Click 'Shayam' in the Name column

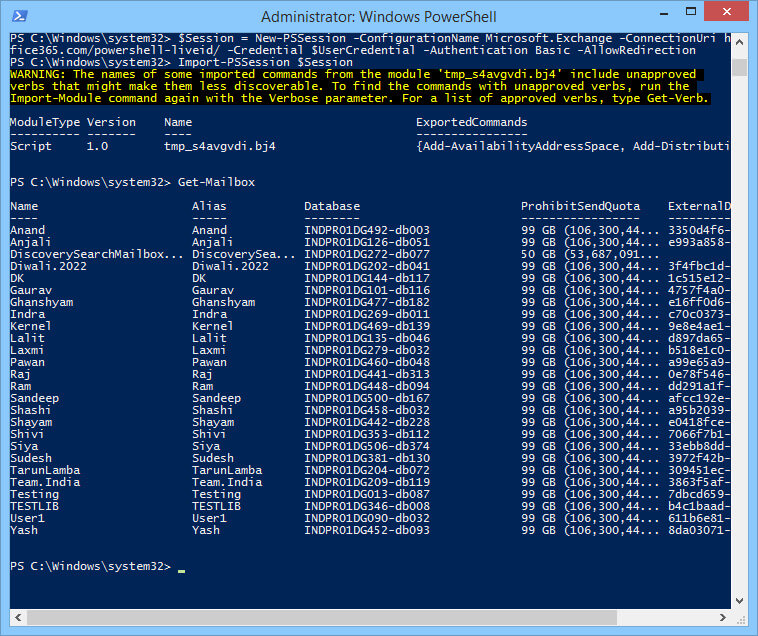coord(31,422)
